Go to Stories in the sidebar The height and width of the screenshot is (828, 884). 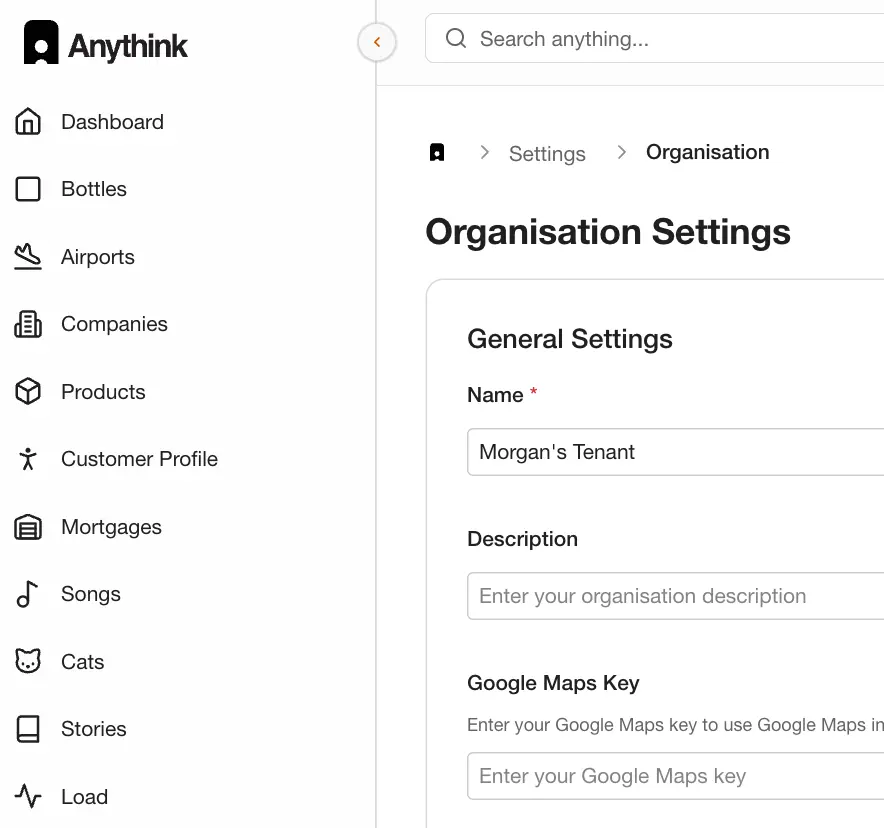tap(94, 729)
